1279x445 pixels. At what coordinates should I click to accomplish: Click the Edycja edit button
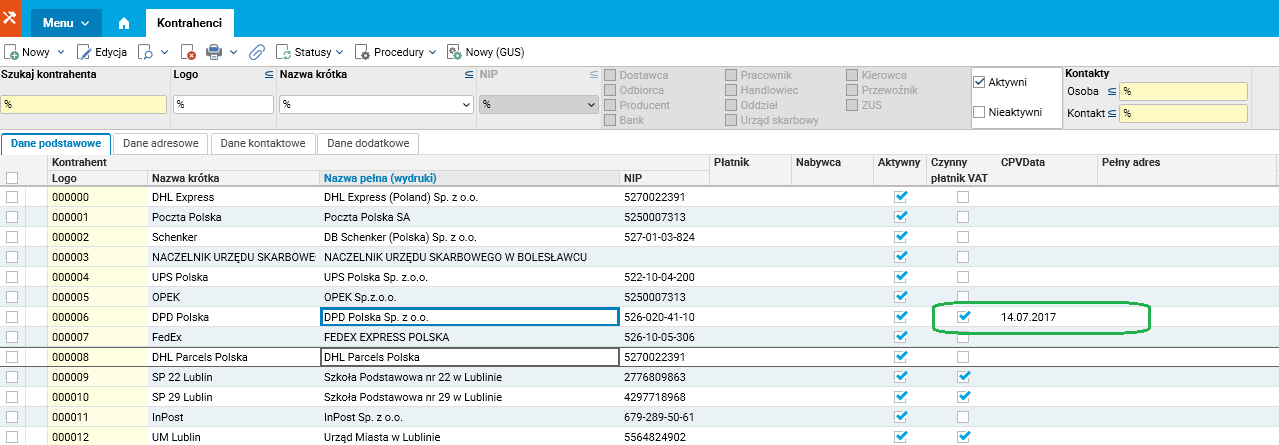click(101, 52)
